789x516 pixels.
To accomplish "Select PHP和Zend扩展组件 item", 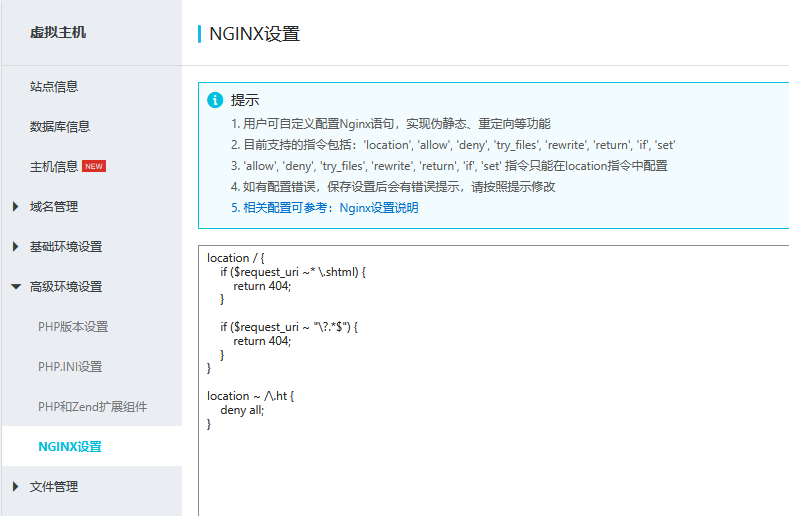I will 92,407.
